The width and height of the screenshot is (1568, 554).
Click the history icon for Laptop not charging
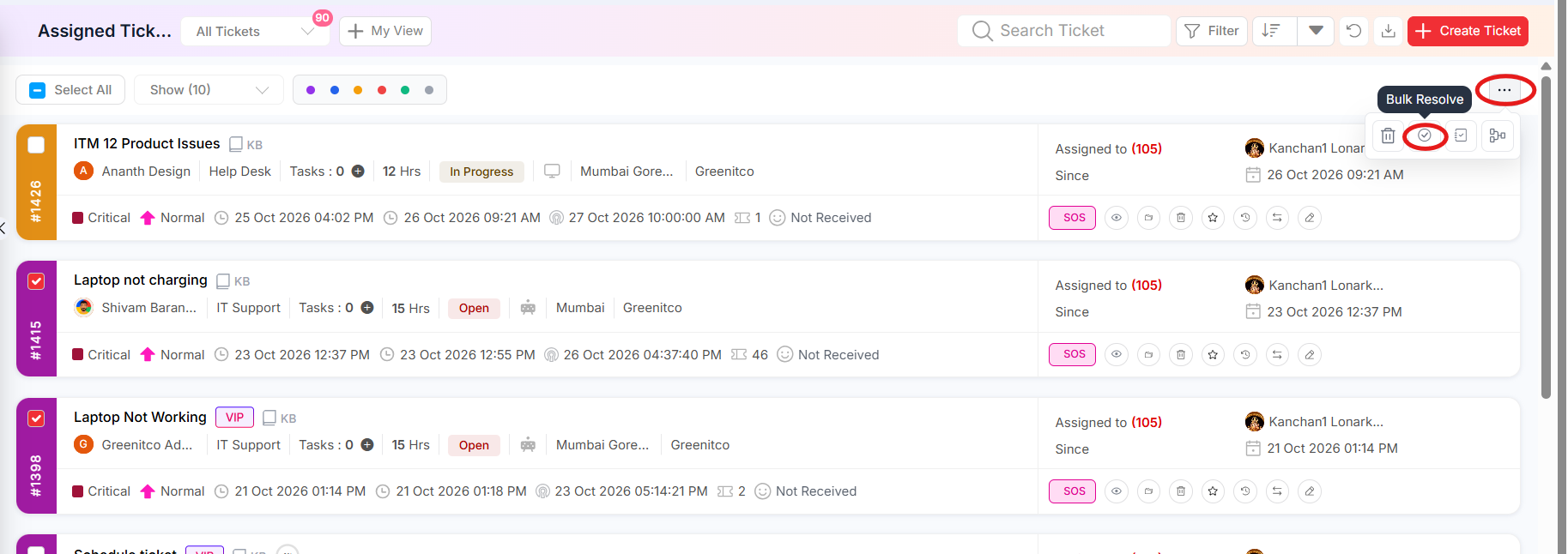(x=1245, y=354)
